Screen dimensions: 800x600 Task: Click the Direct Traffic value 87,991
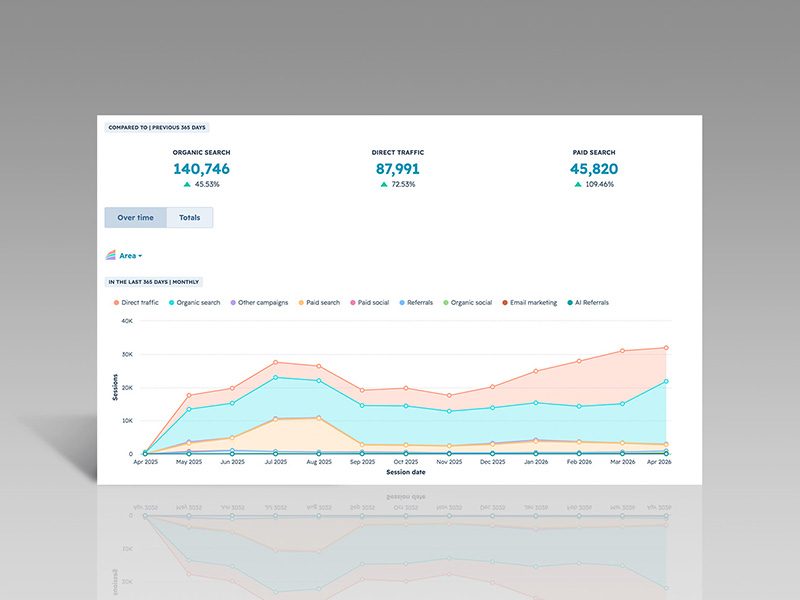[x=397, y=169]
